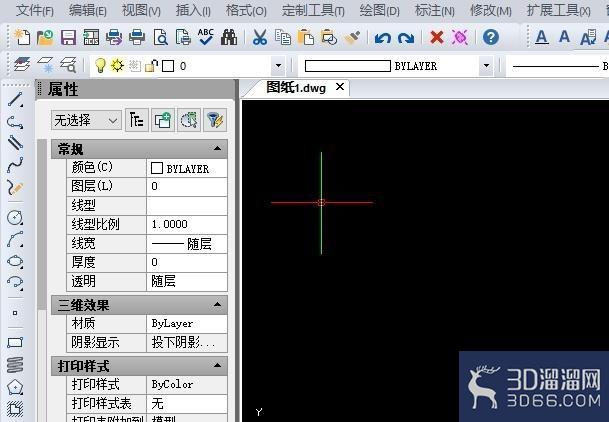Toggle layer on/off light bulb
The image size is (609, 422).
pos(100,65)
